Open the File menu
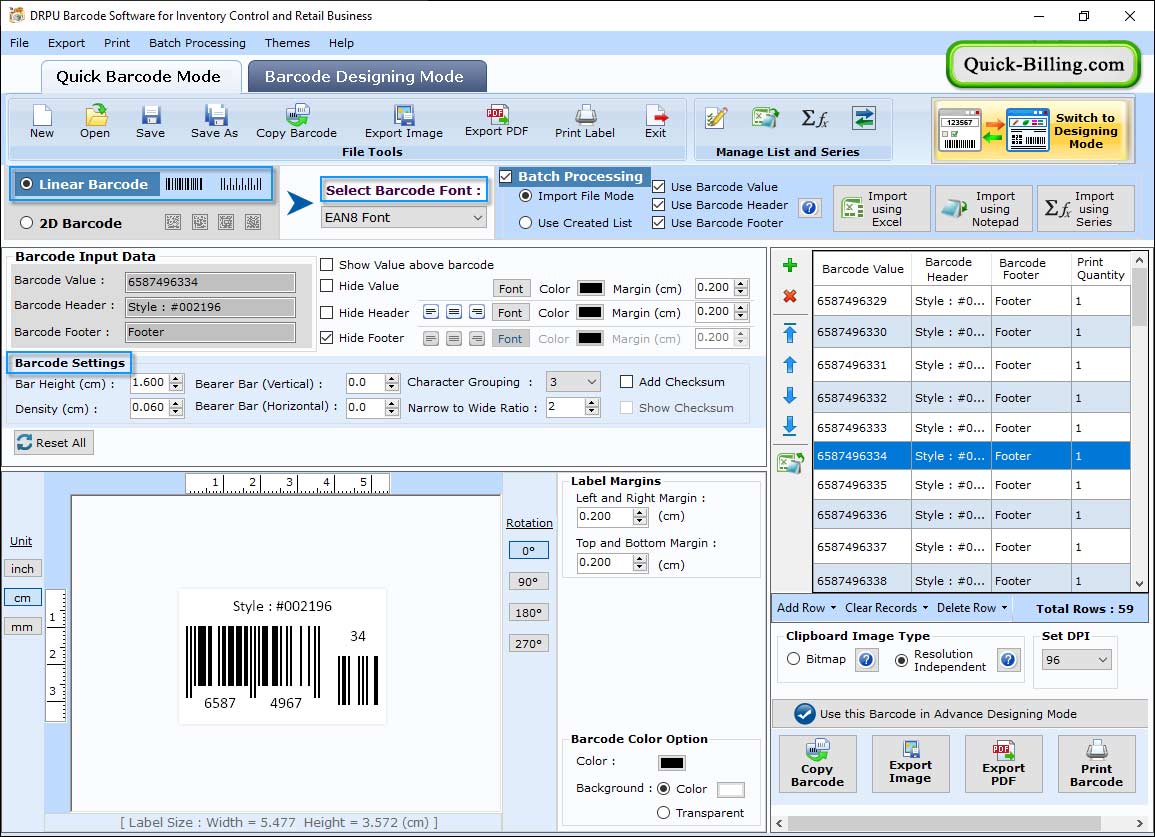This screenshot has width=1155, height=837. point(19,43)
